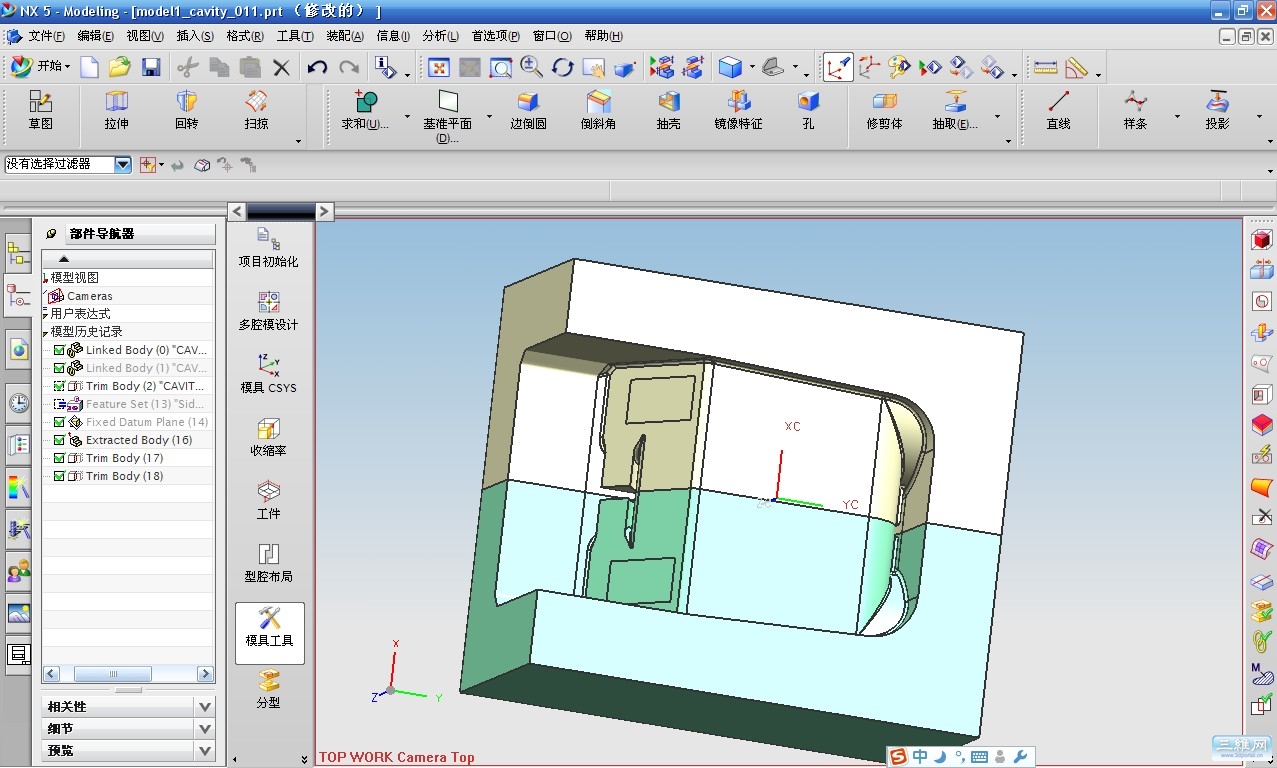The width and height of the screenshot is (1277, 768).
Task: Select the 拉伸 extrude tool
Action: [x=117, y=110]
